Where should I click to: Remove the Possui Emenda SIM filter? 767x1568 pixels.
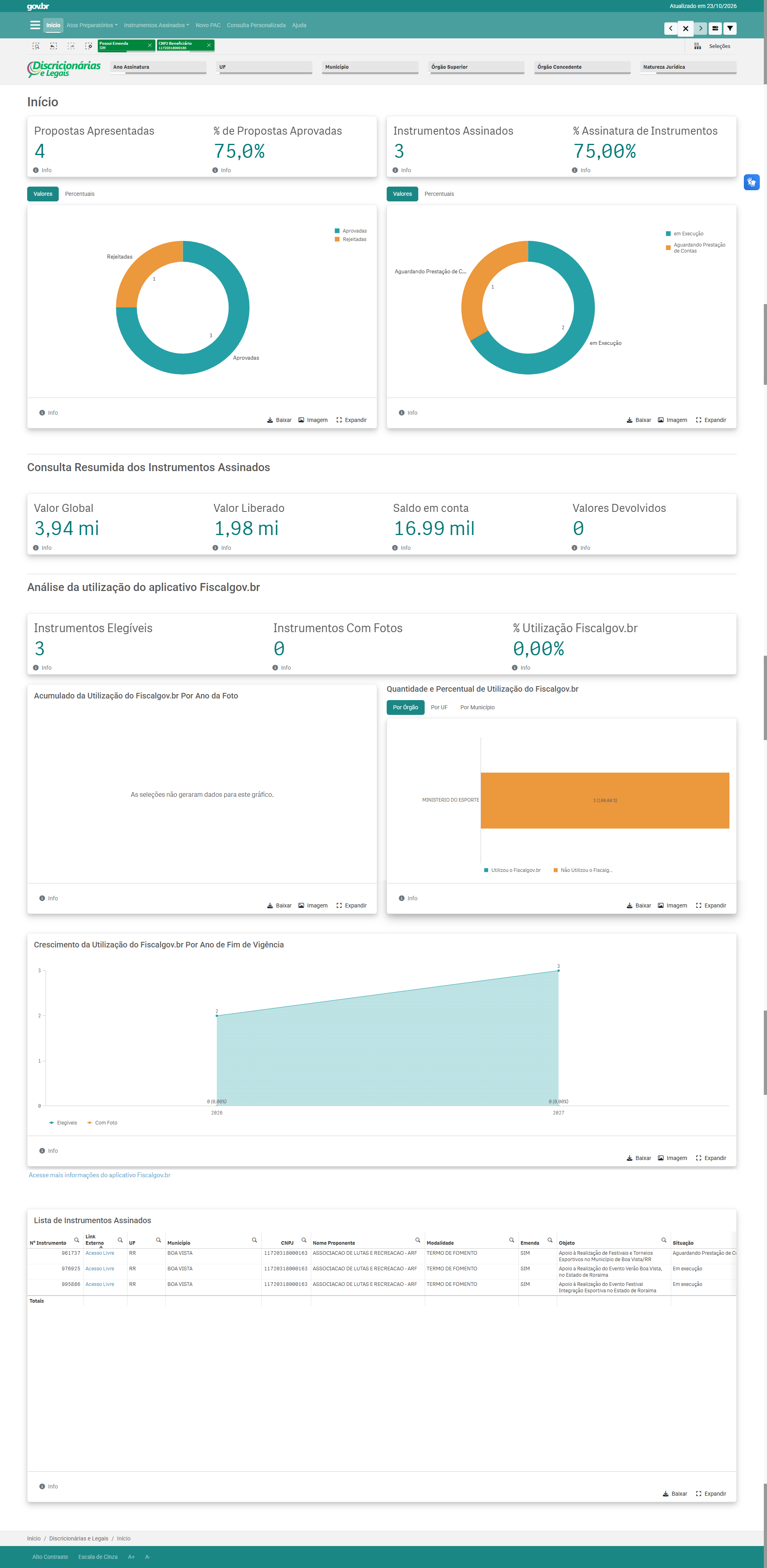tap(150, 45)
